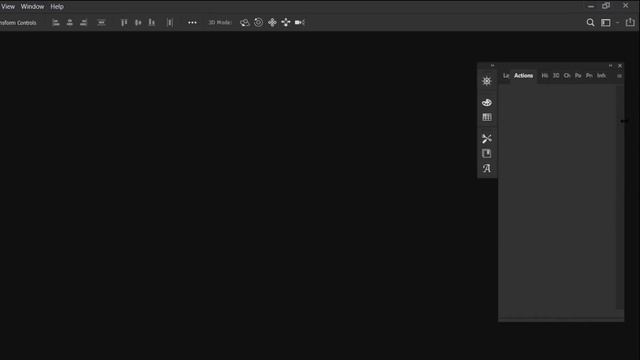The height and width of the screenshot is (360, 640).
Task: Minimize the Photoshop window
Action: click(x=591, y=7)
